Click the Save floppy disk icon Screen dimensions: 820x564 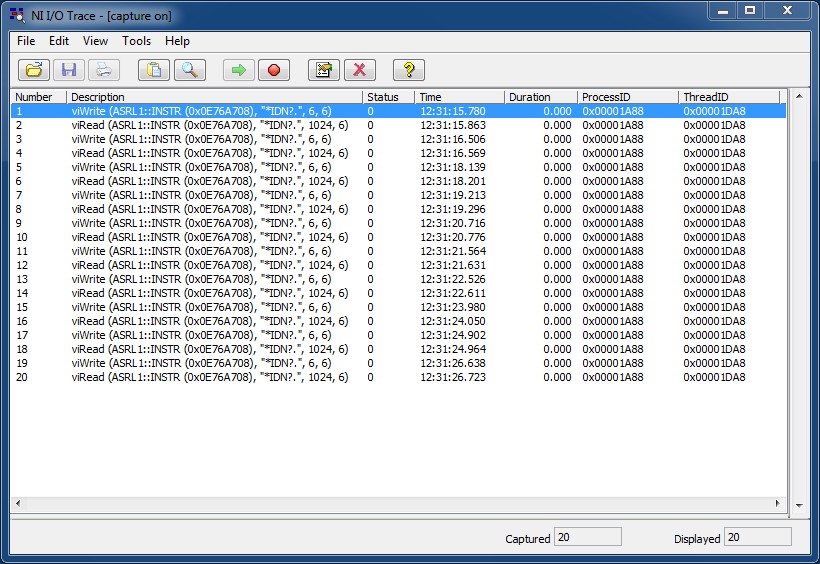pyautogui.click(x=69, y=70)
